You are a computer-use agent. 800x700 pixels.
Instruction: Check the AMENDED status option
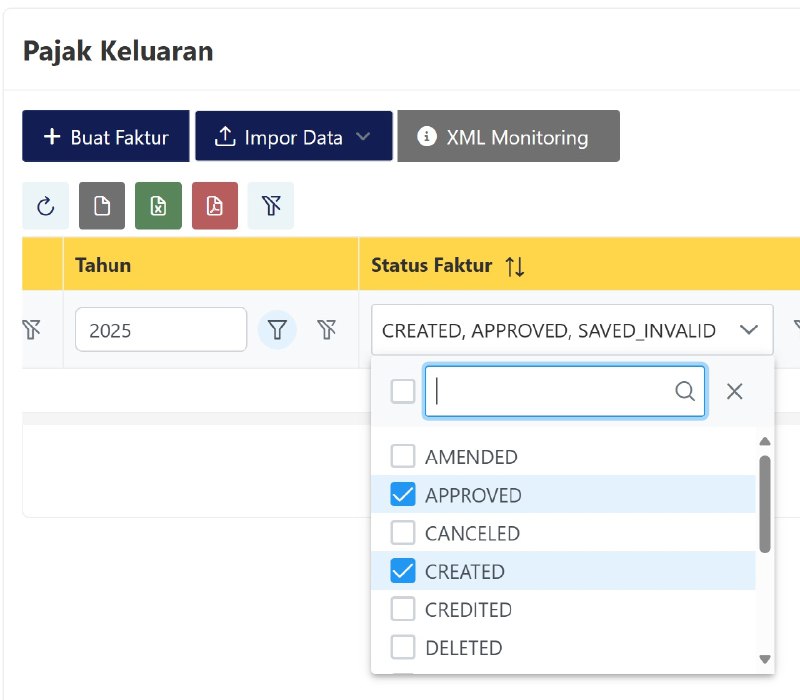[403, 457]
